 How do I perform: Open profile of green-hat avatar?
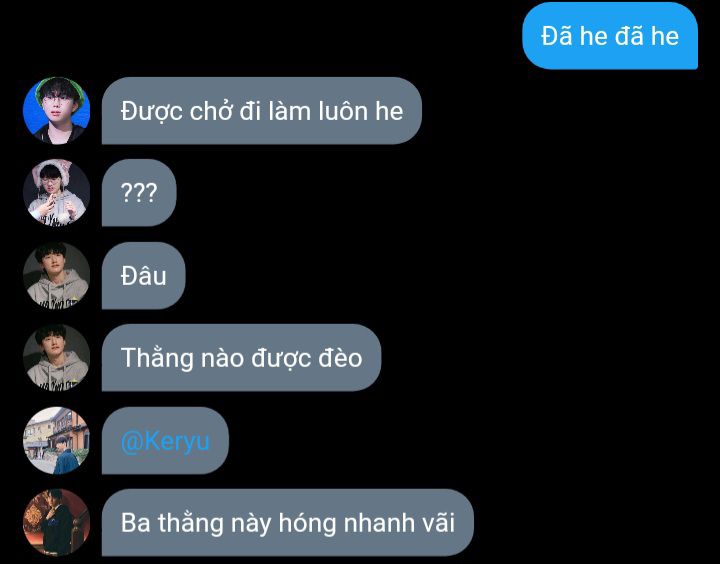pyautogui.click(x=56, y=111)
